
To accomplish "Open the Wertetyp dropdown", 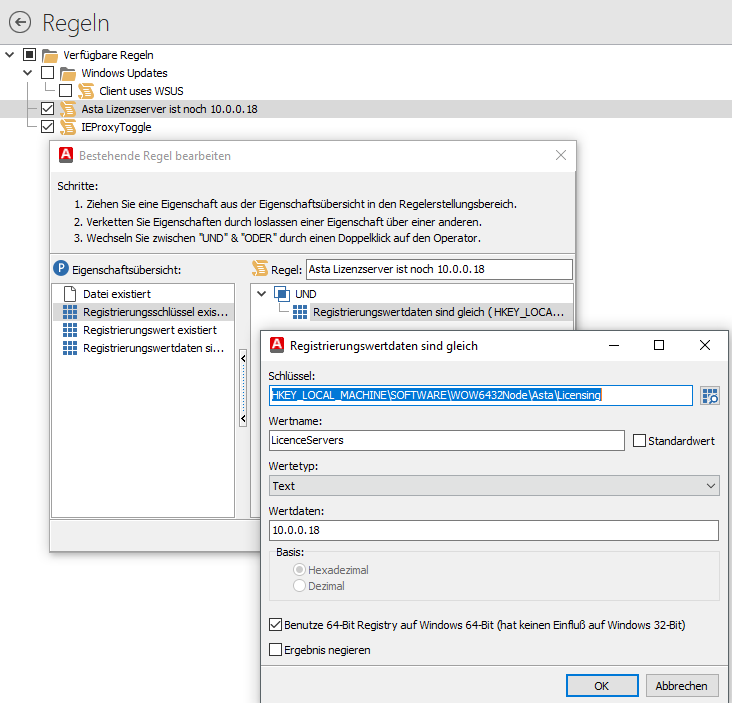I will click(x=494, y=486).
